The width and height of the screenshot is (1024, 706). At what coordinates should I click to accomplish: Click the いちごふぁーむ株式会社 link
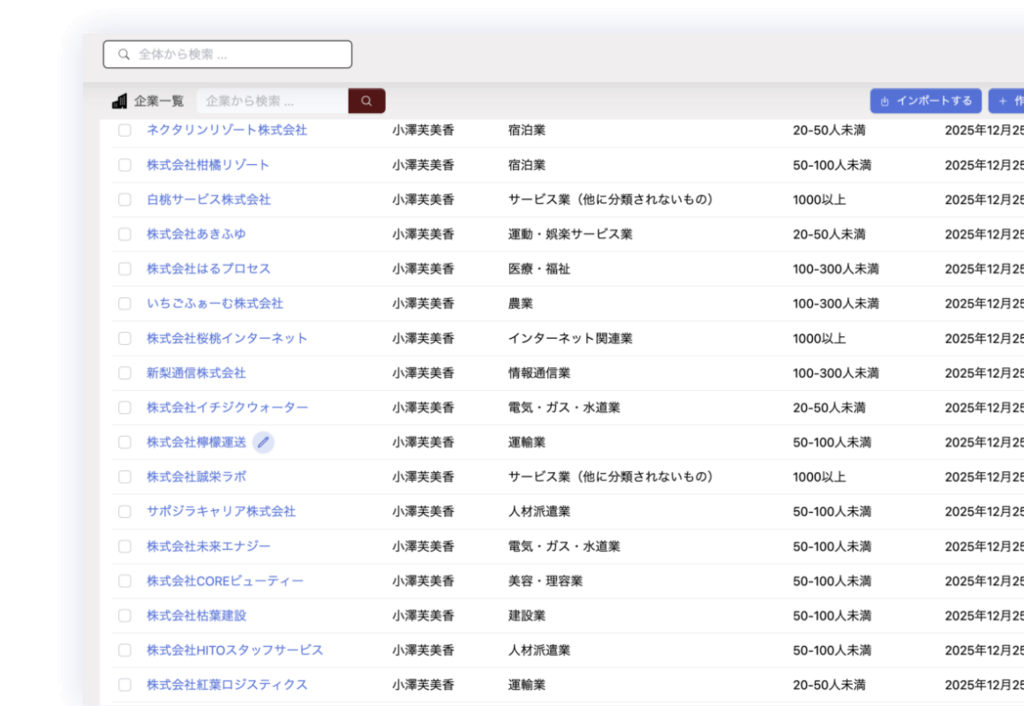215,303
